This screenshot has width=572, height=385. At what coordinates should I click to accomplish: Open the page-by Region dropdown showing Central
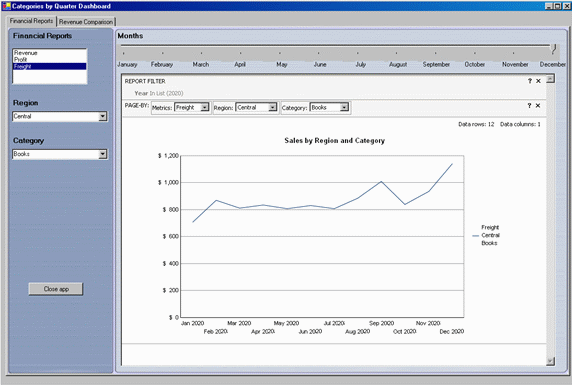[273, 107]
